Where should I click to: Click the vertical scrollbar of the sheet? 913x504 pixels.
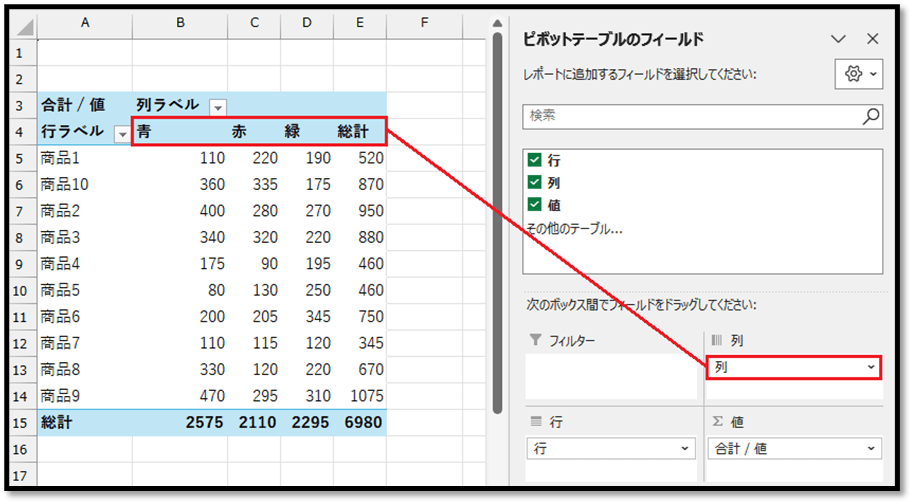click(497, 220)
